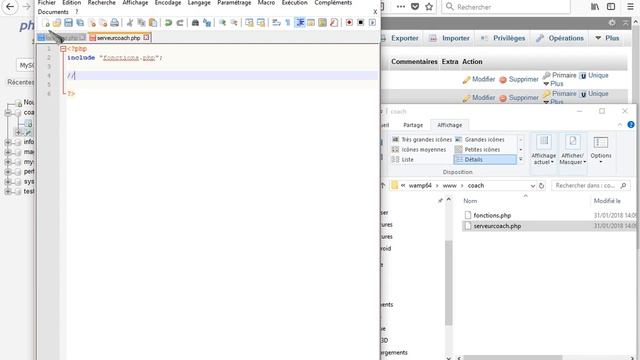Undo the last edit in Notepad++

tap(168, 23)
